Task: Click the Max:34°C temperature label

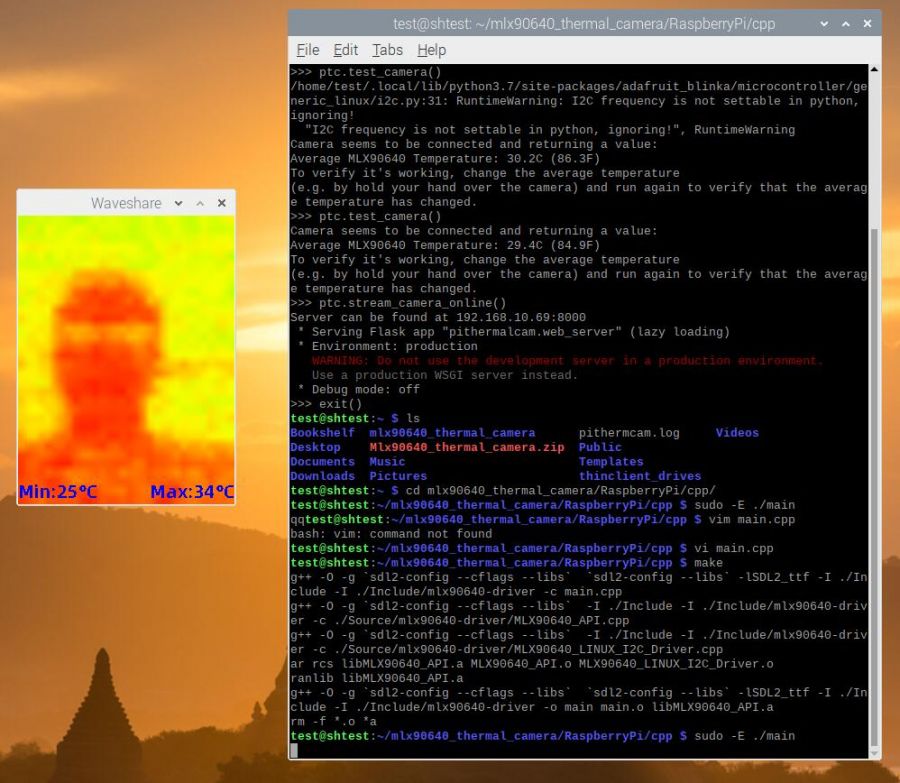Action: [x=192, y=492]
